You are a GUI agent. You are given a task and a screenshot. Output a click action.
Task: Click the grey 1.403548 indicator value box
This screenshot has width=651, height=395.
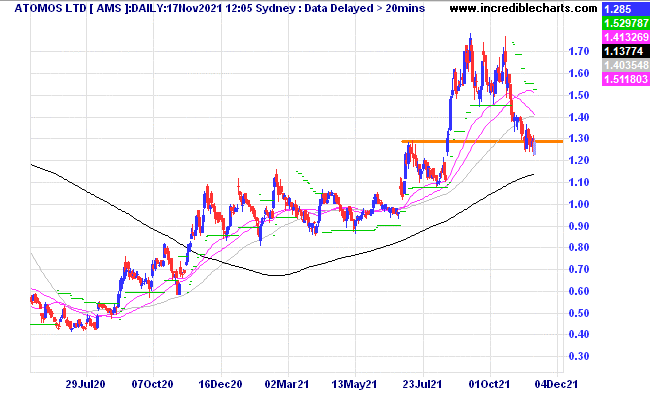(x=626, y=65)
